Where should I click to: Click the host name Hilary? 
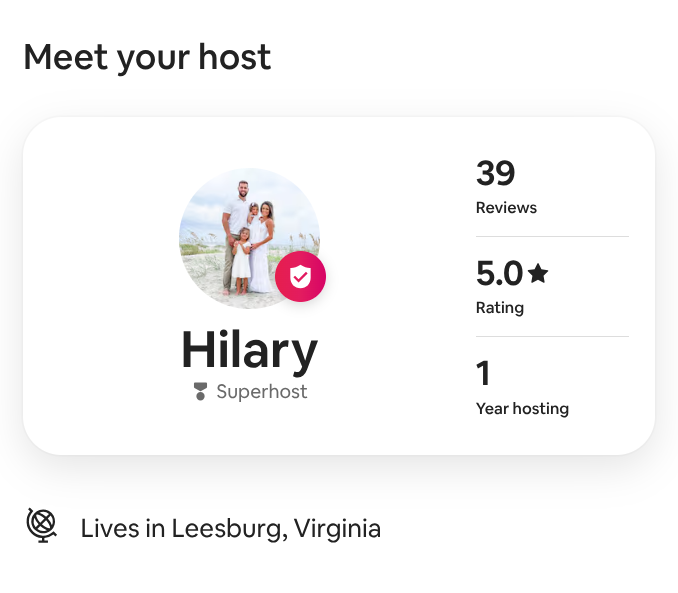[249, 350]
